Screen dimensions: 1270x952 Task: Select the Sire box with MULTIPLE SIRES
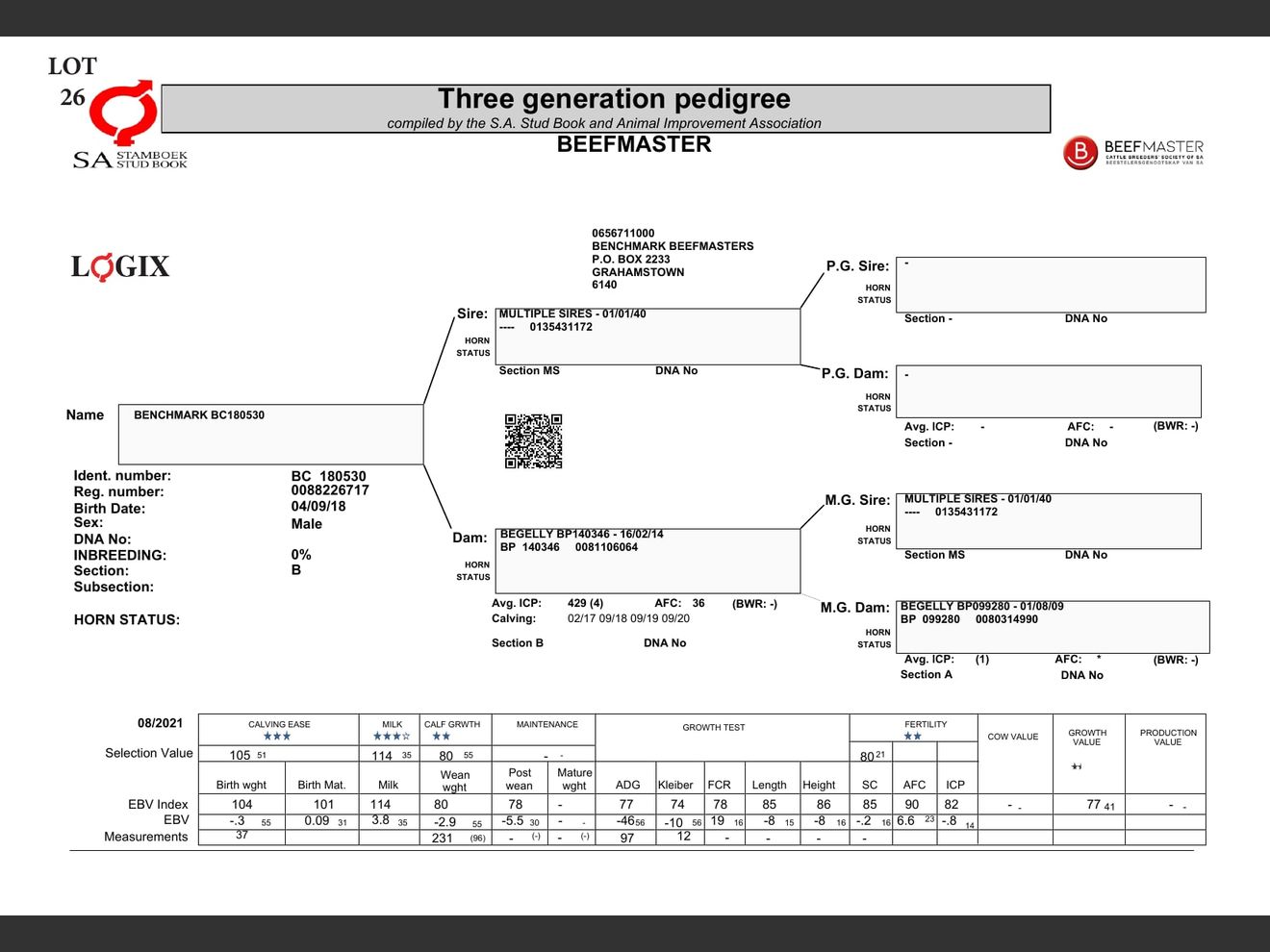(647, 337)
